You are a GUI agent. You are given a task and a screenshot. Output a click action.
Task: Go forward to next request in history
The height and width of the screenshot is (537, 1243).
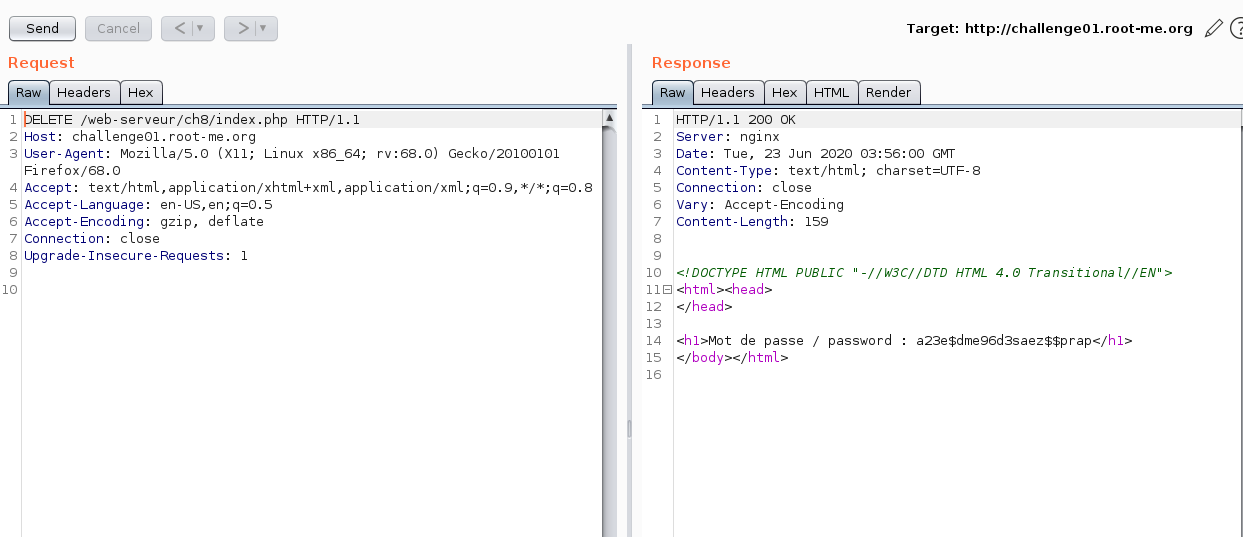pos(243,28)
